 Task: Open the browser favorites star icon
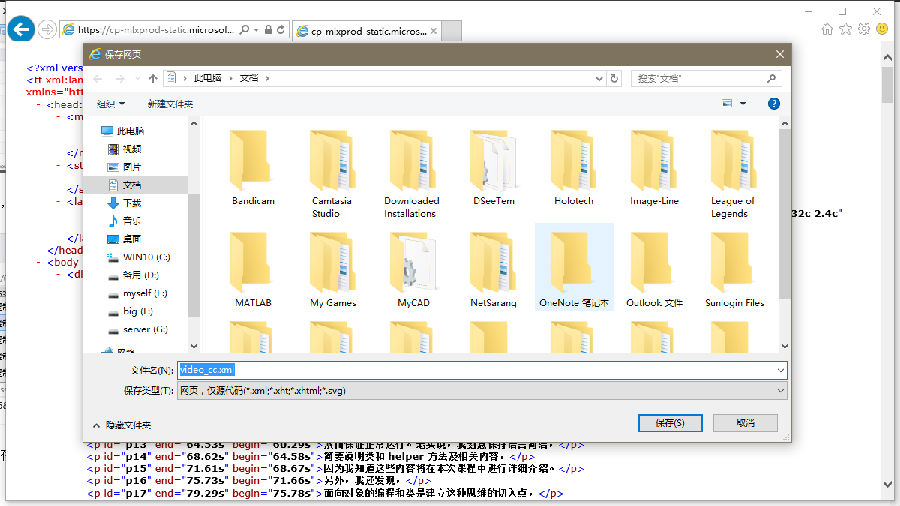click(845, 29)
